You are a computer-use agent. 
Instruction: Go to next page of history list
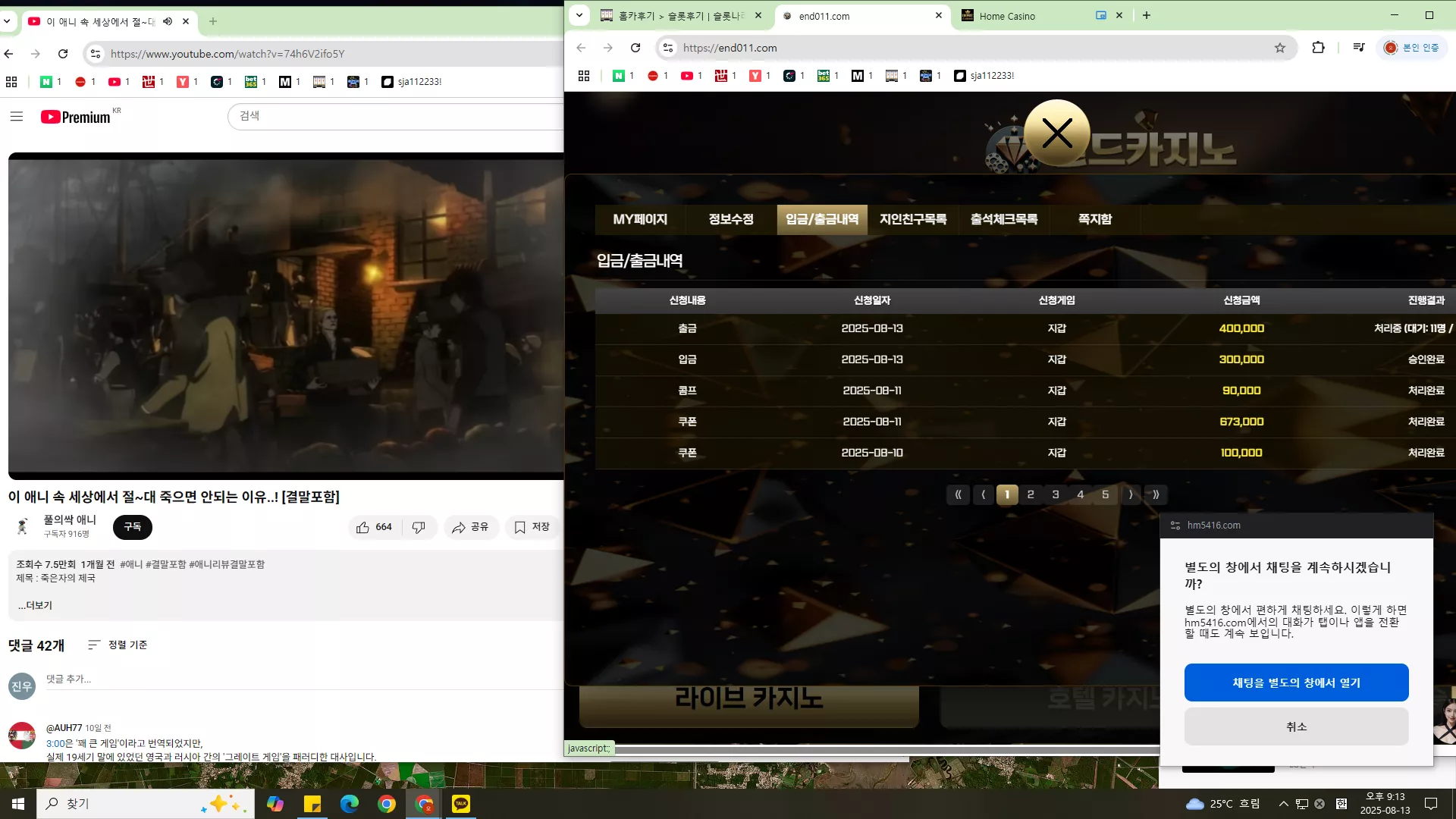1131,495
